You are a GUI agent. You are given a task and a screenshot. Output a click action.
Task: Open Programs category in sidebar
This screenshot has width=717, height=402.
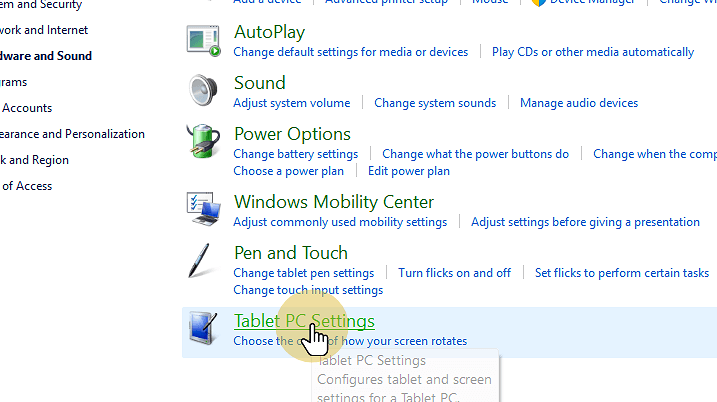click(x=14, y=82)
